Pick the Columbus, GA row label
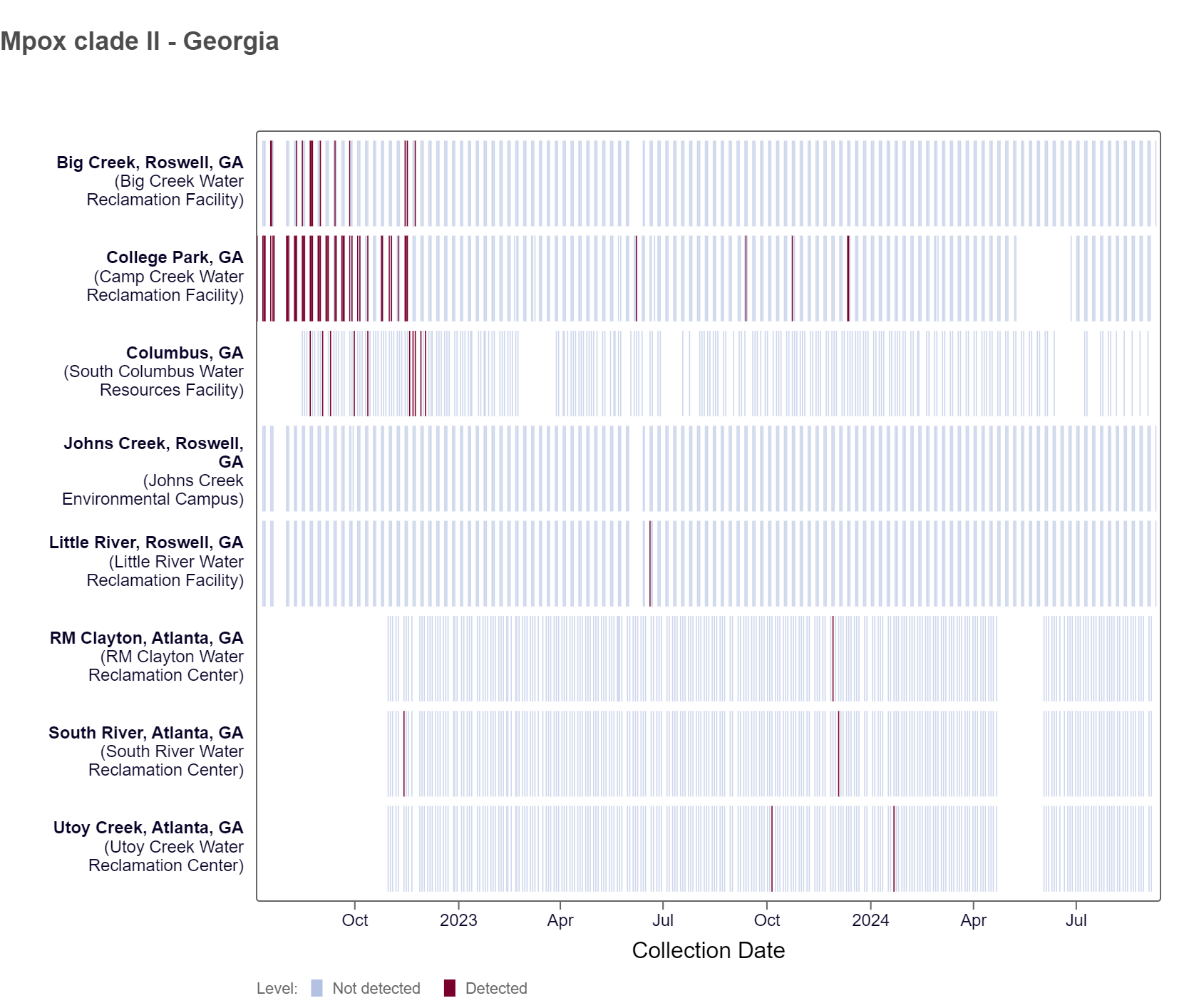The image size is (1189, 1008). coord(154,371)
